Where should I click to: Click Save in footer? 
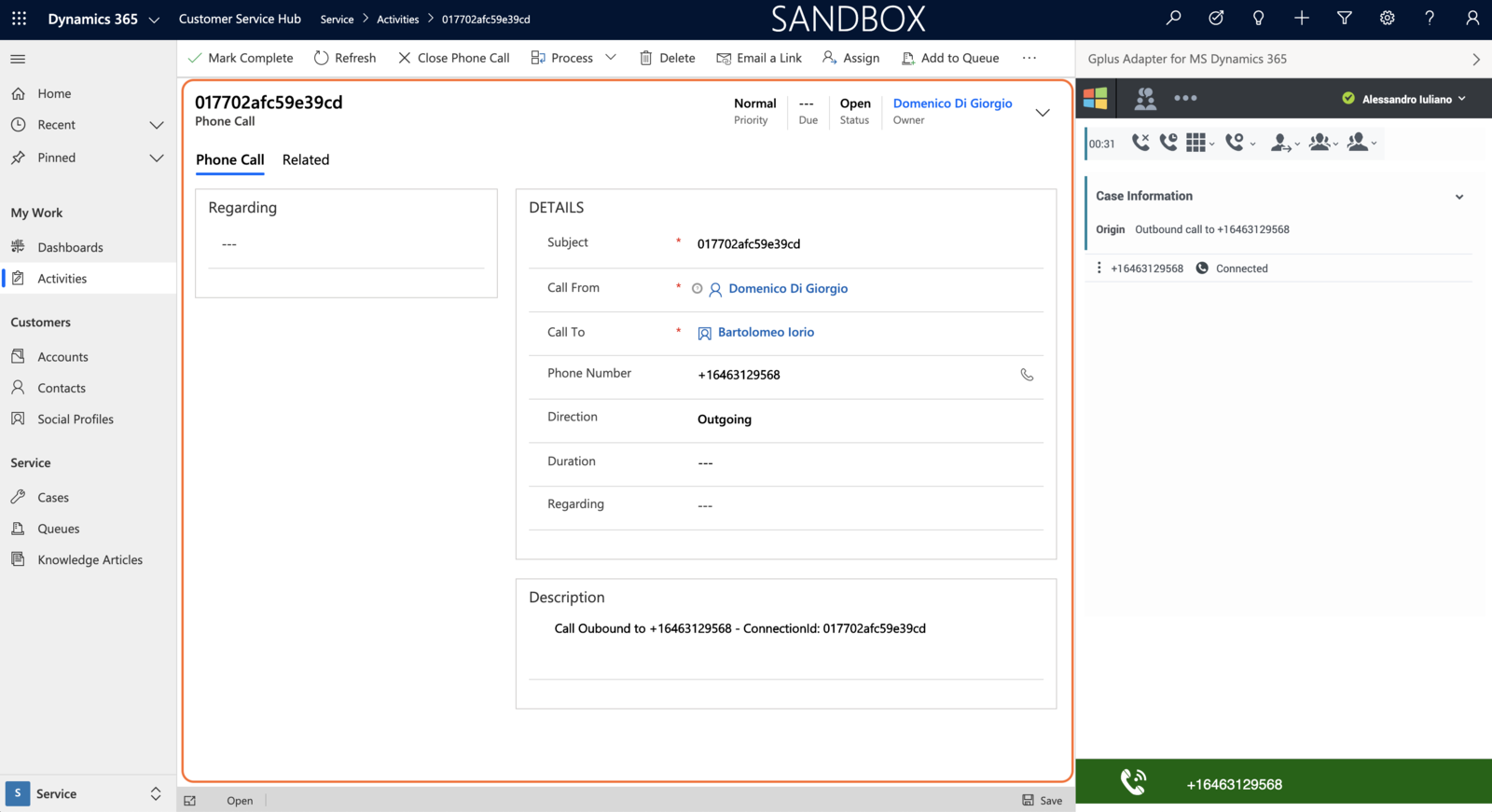(1042, 801)
